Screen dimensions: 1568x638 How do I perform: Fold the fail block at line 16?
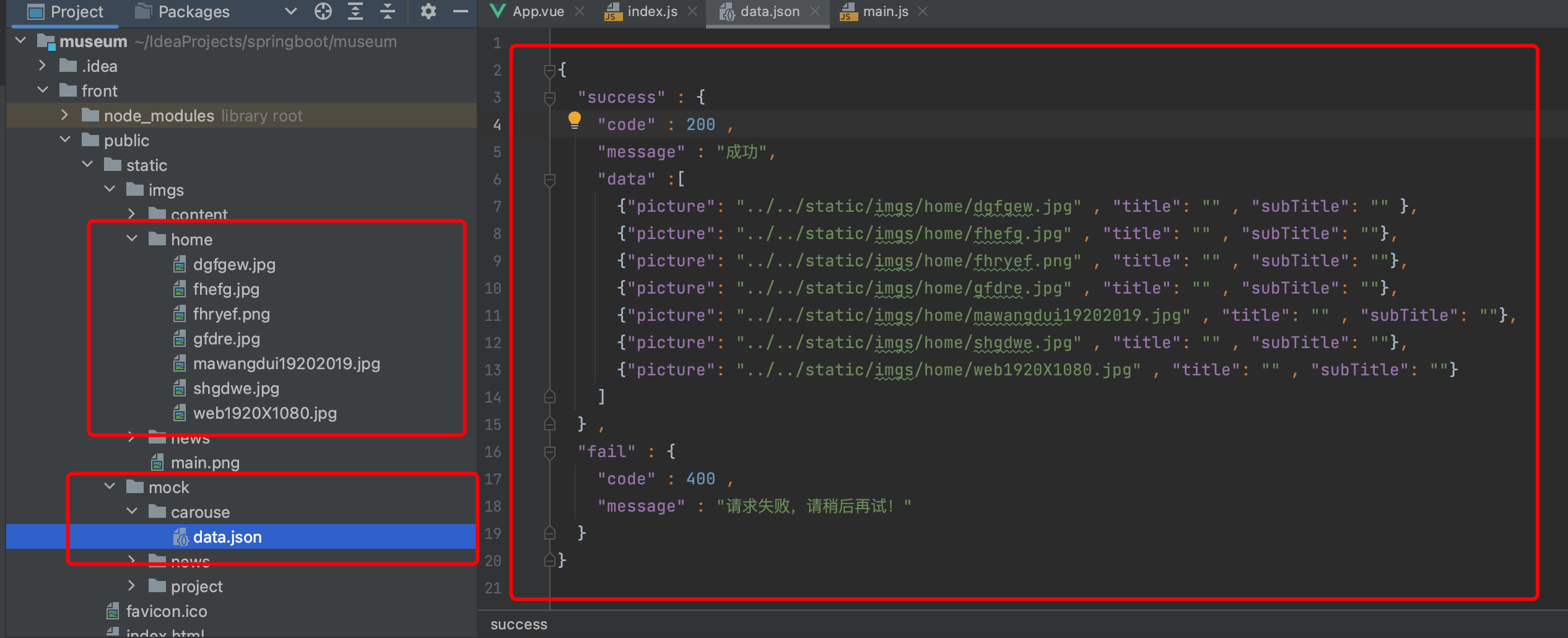click(x=549, y=452)
